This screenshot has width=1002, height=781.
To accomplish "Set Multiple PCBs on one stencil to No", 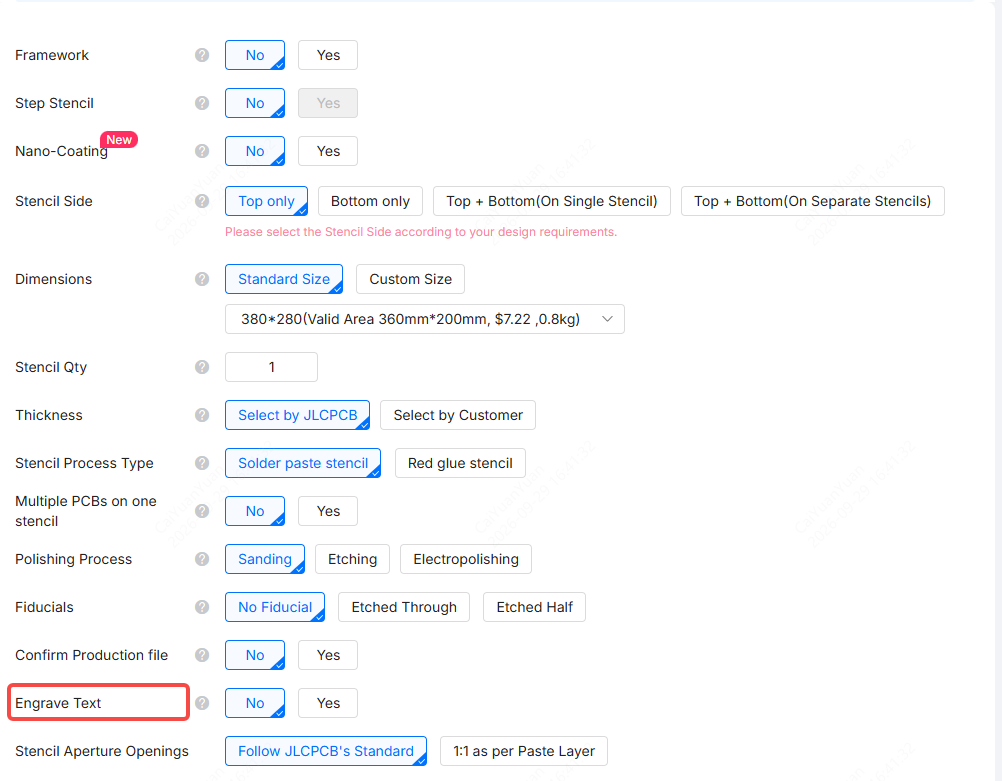I will click(x=255, y=511).
